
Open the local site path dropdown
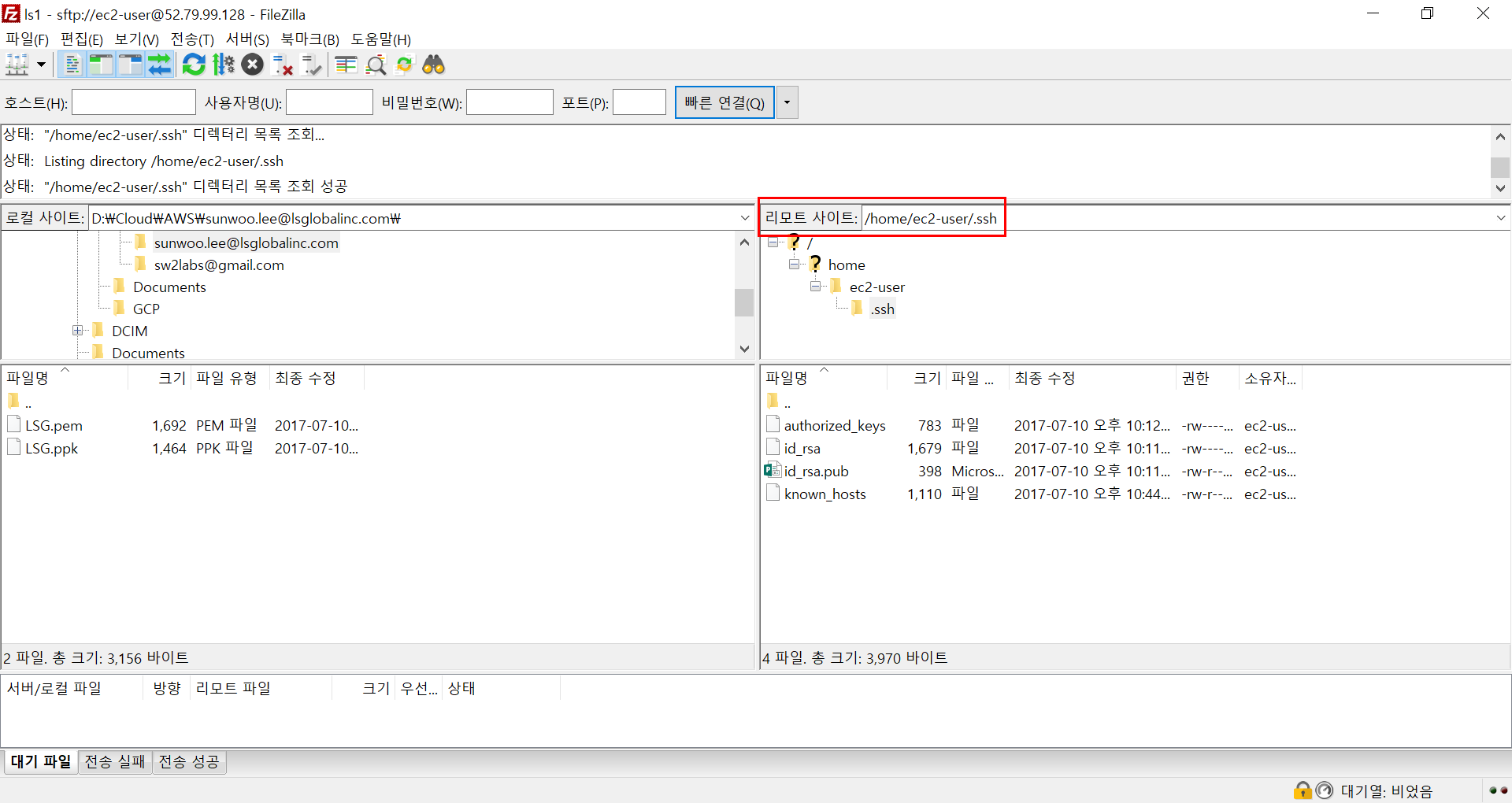(x=745, y=218)
